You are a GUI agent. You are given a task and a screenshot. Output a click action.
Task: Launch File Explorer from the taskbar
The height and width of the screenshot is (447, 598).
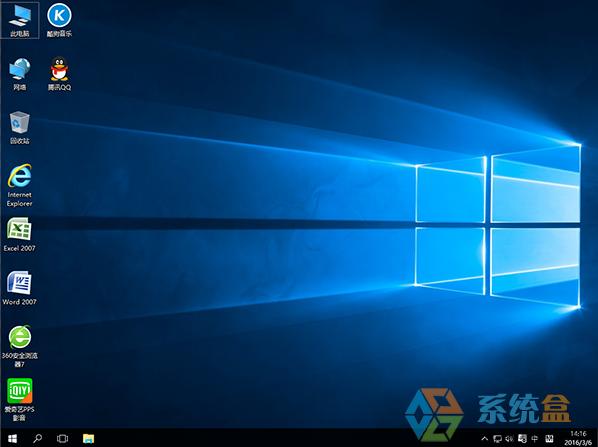coord(88,438)
